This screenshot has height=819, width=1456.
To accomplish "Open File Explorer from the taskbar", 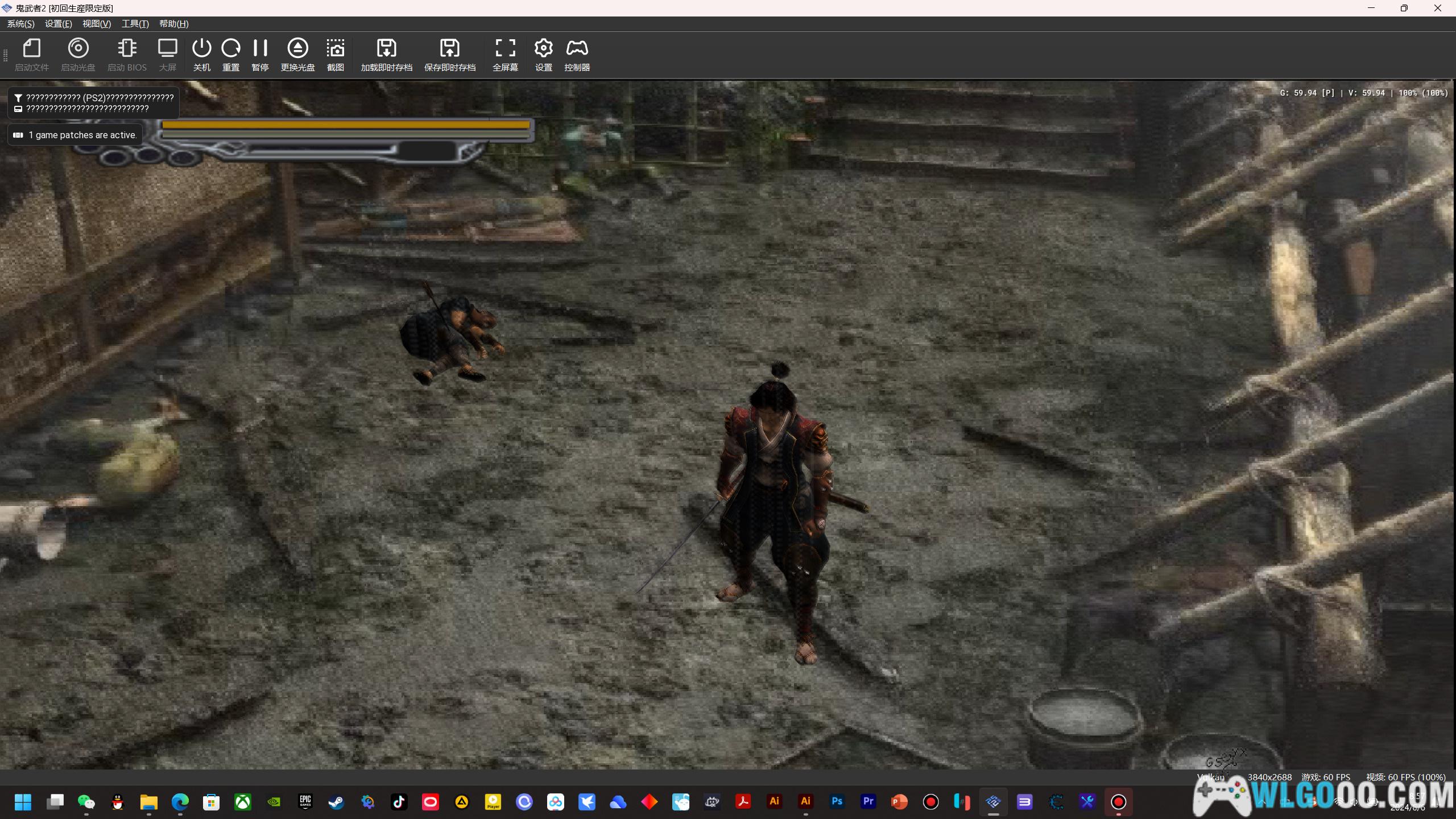I will coord(148,802).
